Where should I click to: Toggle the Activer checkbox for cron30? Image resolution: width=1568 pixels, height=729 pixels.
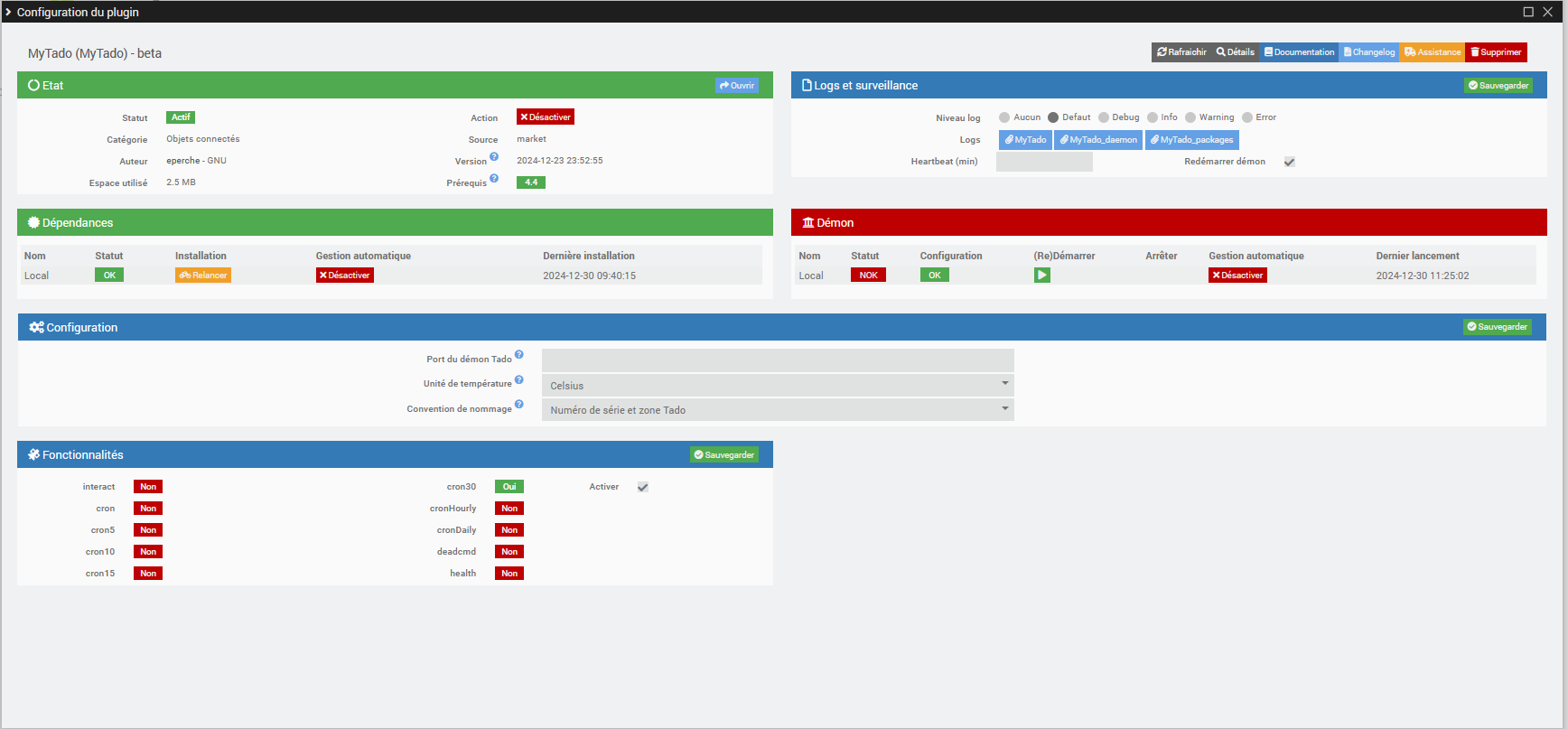(643, 487)
